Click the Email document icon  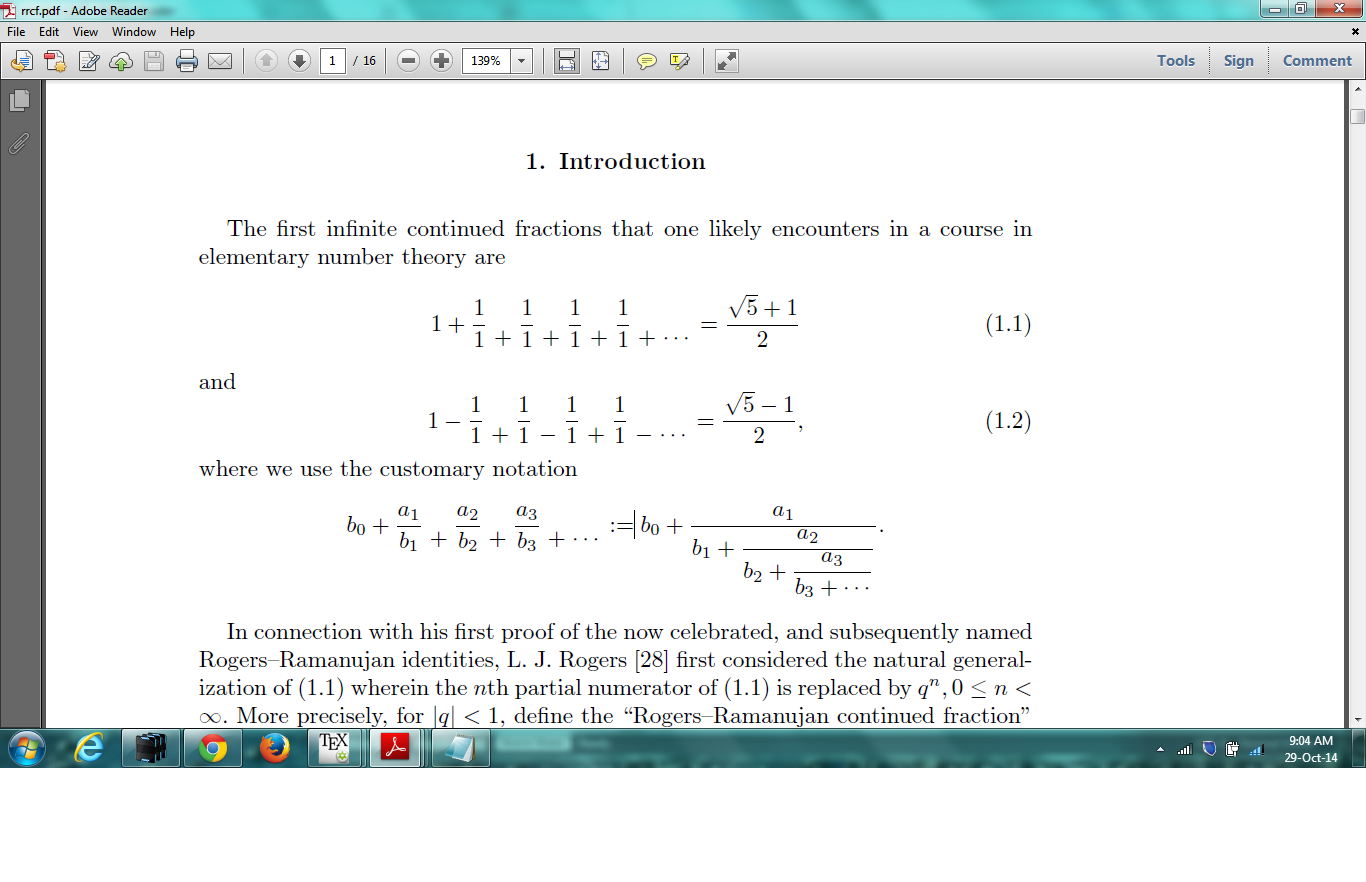tap(220, 61)
